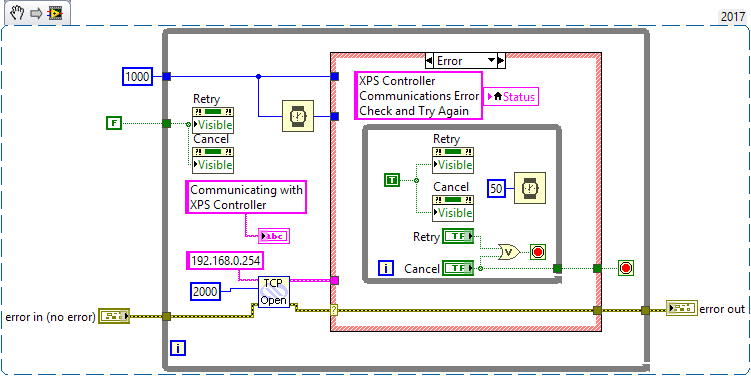The height and width of the screenshot is (376, 751).
Task: Click the hand drag icon in snippet header
Action: tap(18, 13)
